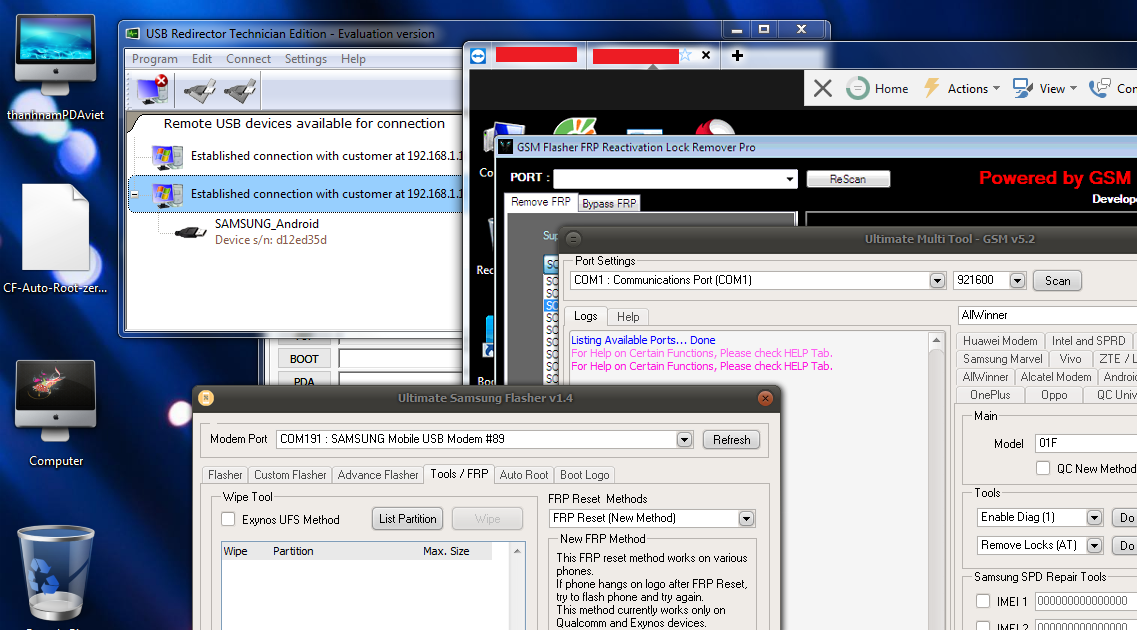1137x630 pixels.
Task: Click disconnect computer icon in USB Redirector toolbar
Action: pyautogui.click(x=152, y=90)
